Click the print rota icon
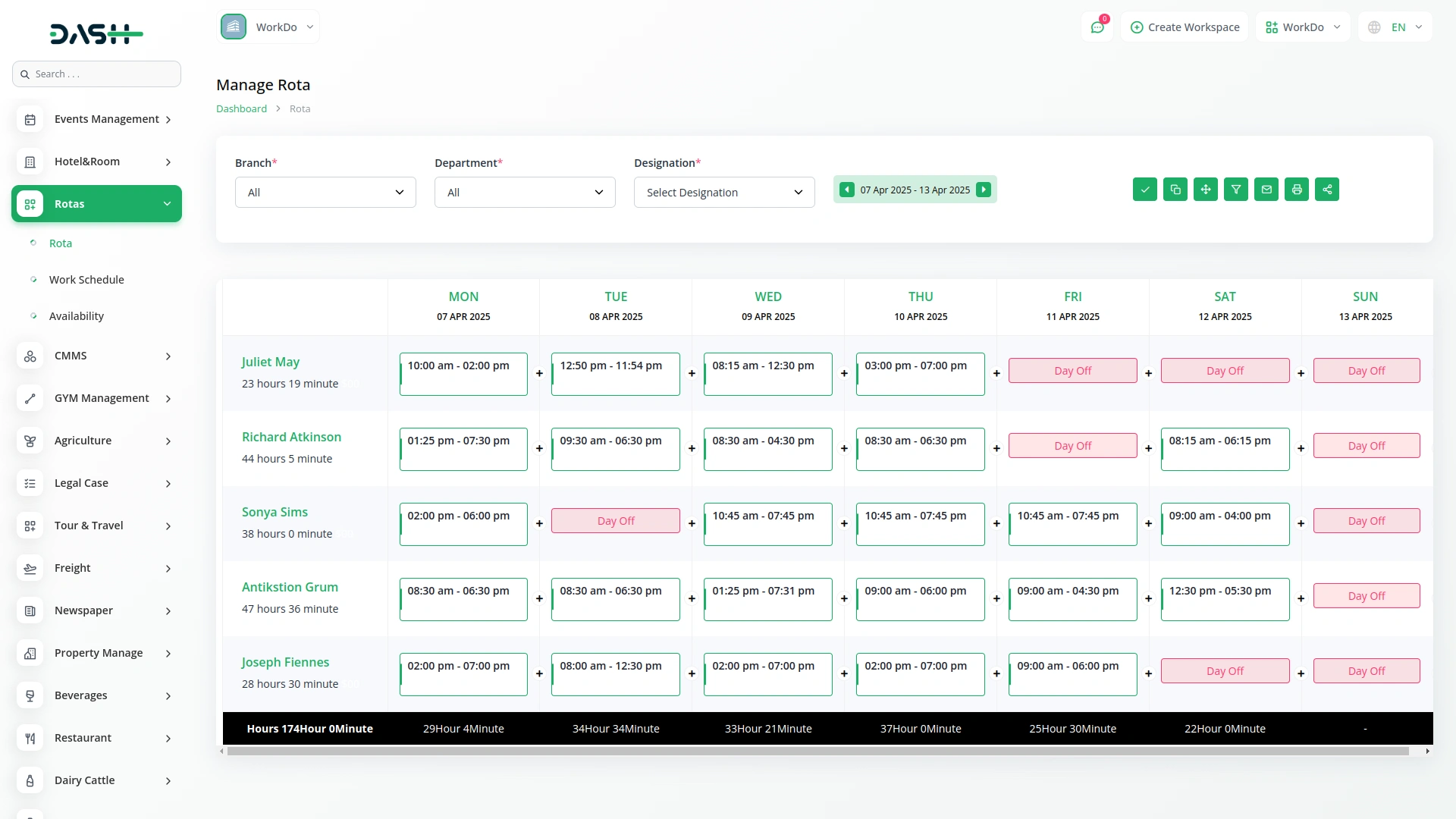1456x819 pixels. [x=1297, y=190]
